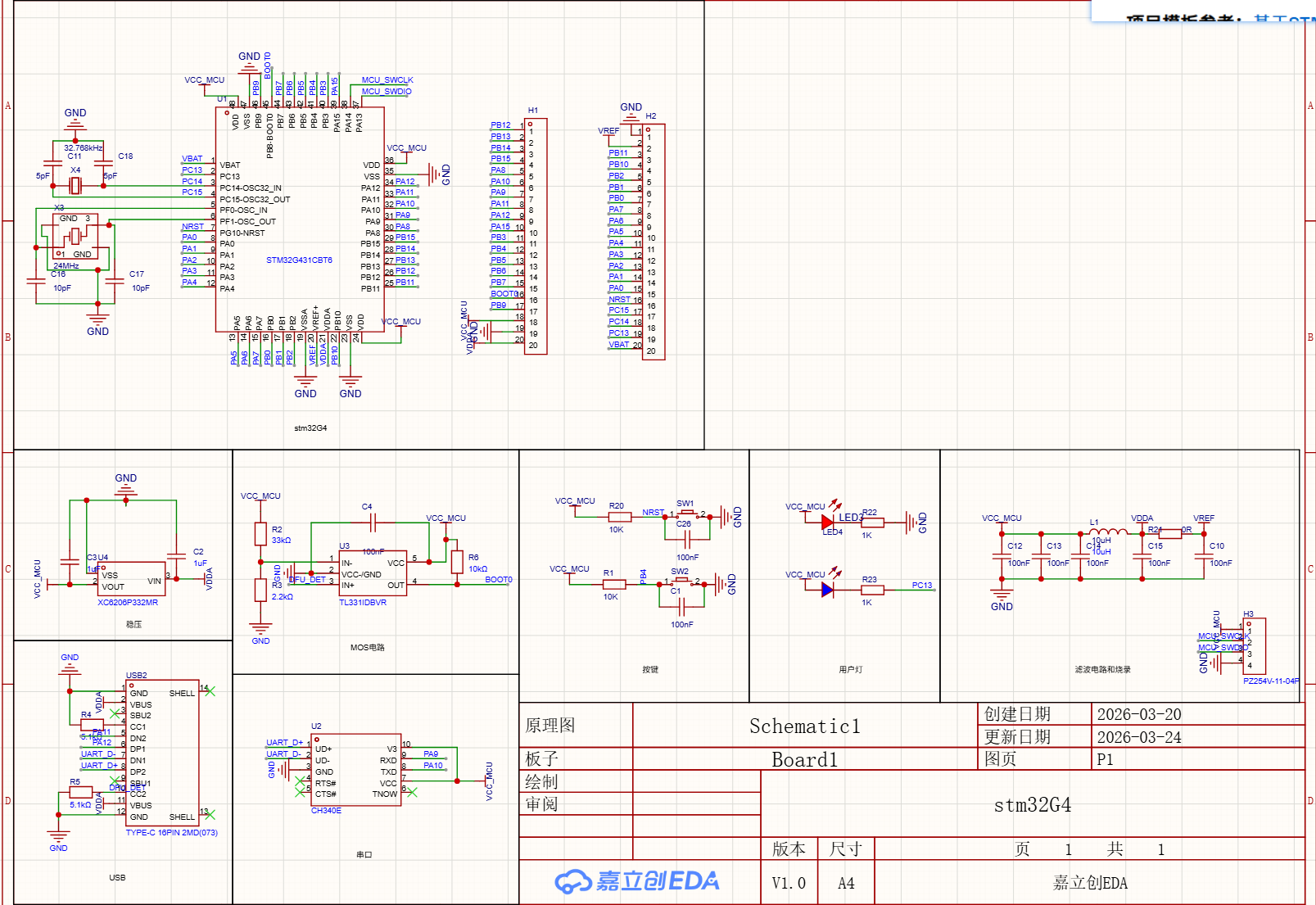The width and height of the screenshot is (1316, 905).
Task: Select the V1.0 version cell
Action: [x=789, y=883]
